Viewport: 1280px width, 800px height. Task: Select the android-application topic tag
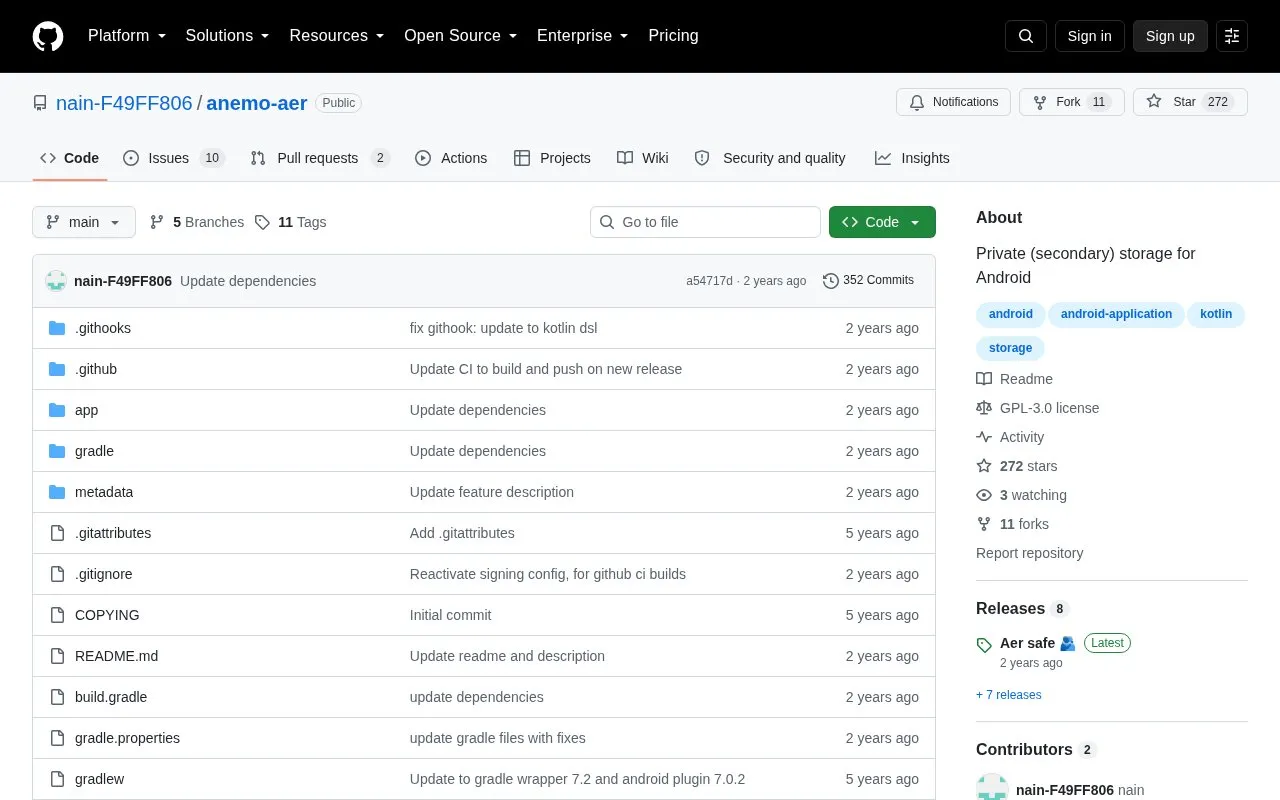(1116, 314)
